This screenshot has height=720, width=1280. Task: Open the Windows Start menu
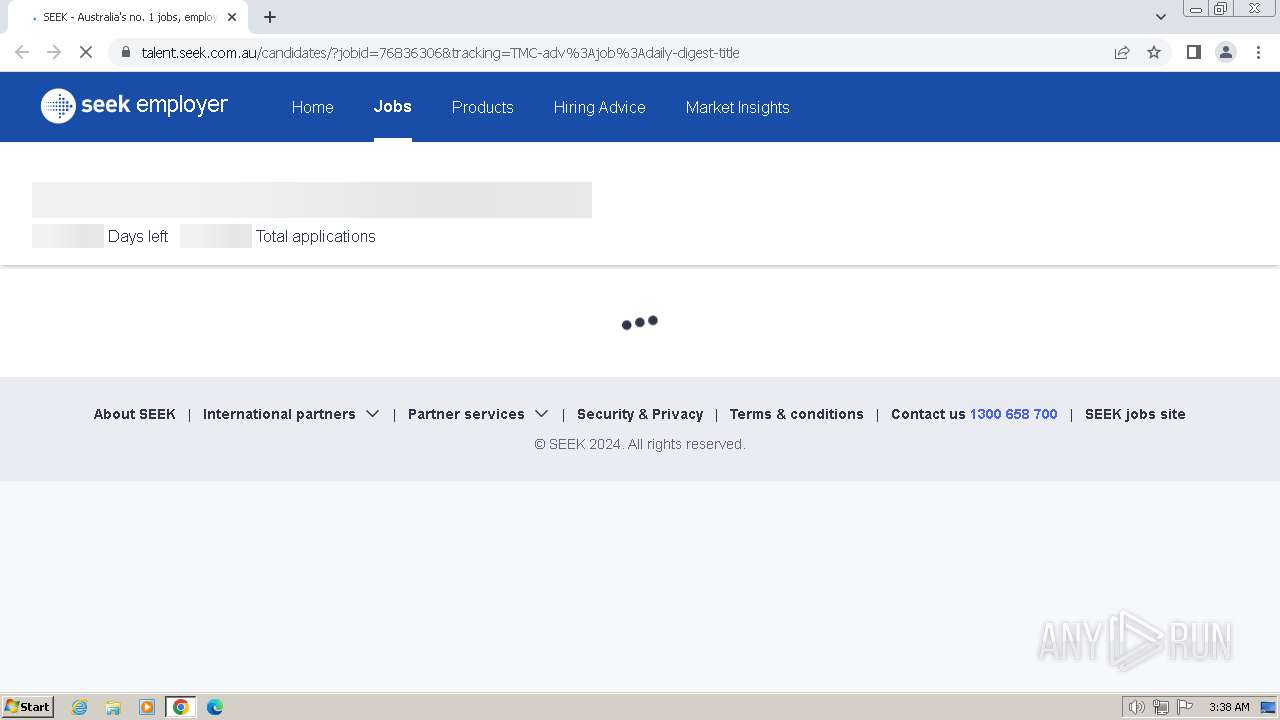point(28,707)
